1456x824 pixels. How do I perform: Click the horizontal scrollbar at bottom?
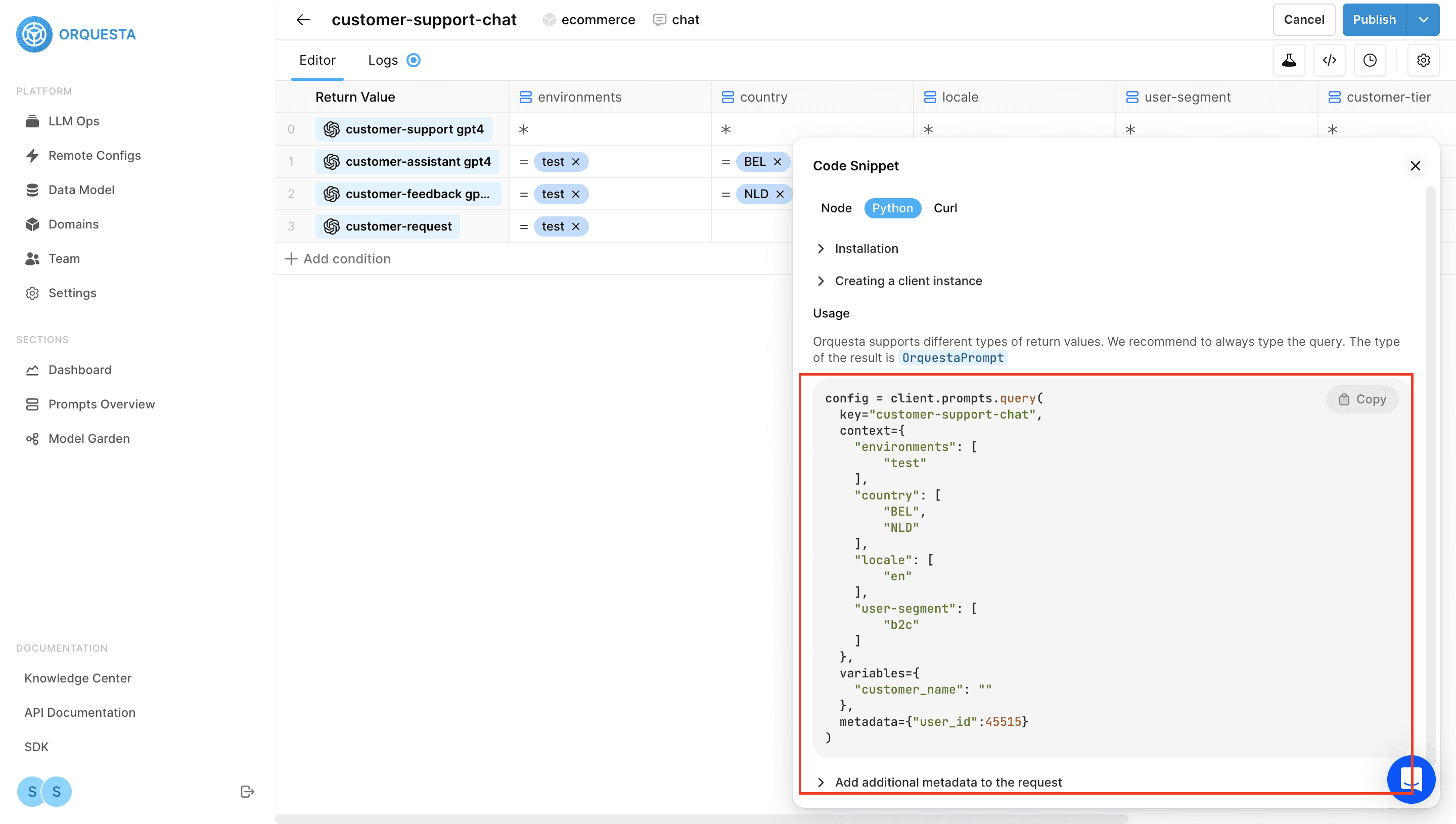[702, 819]
